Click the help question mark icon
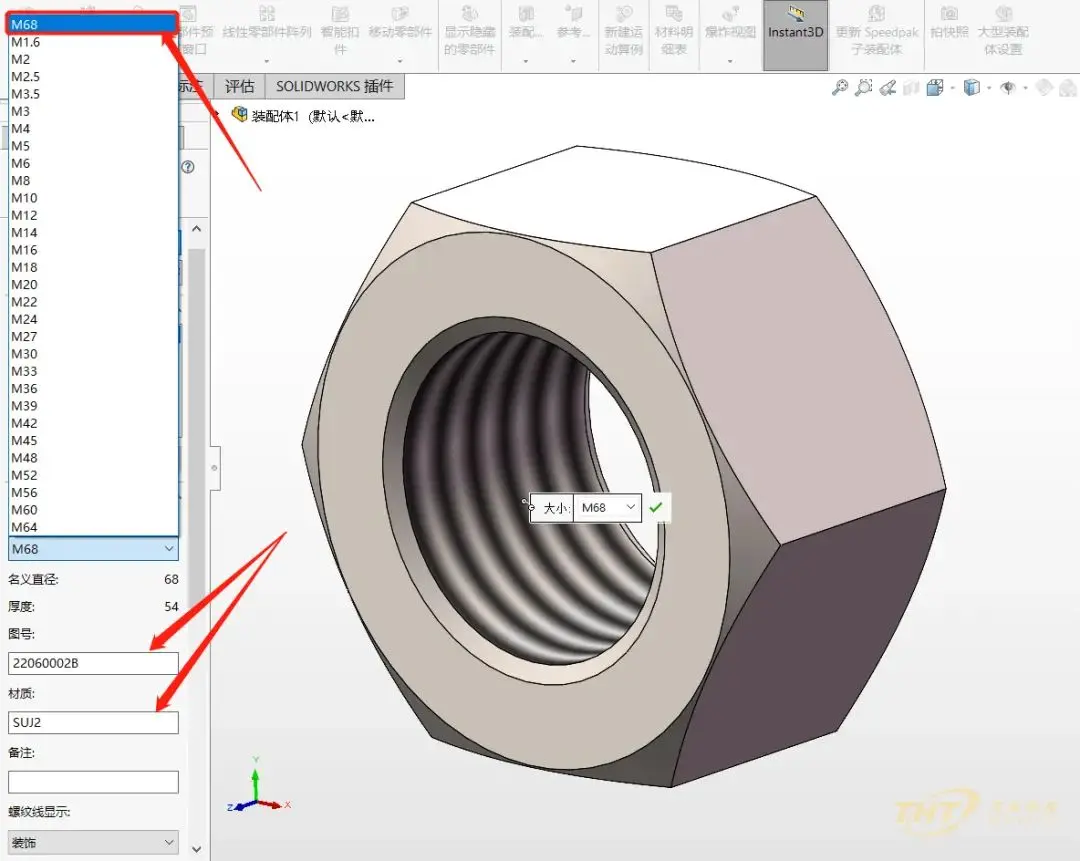The image size is (1080, 861). click(187, 167)
